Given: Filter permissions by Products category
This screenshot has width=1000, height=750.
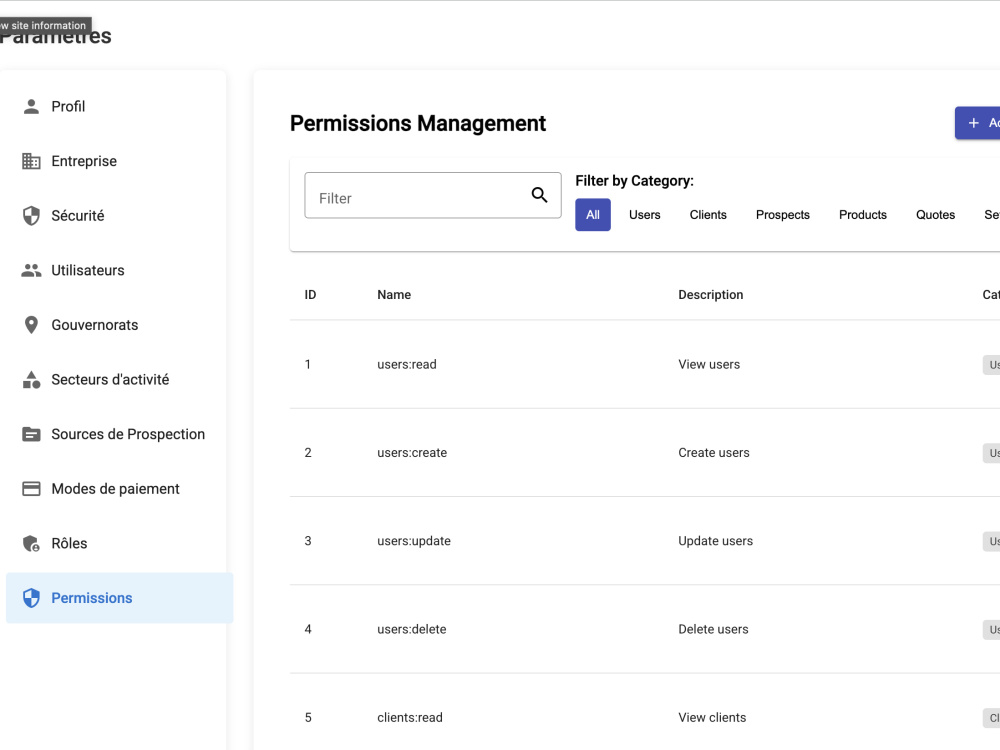Looking at the screenshot, I should point(863,215).
